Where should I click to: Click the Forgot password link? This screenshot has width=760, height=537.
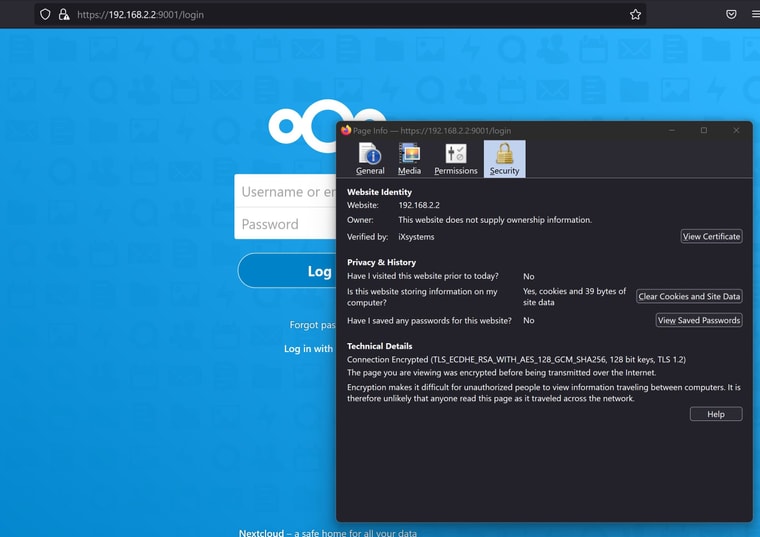pos(313,325)
